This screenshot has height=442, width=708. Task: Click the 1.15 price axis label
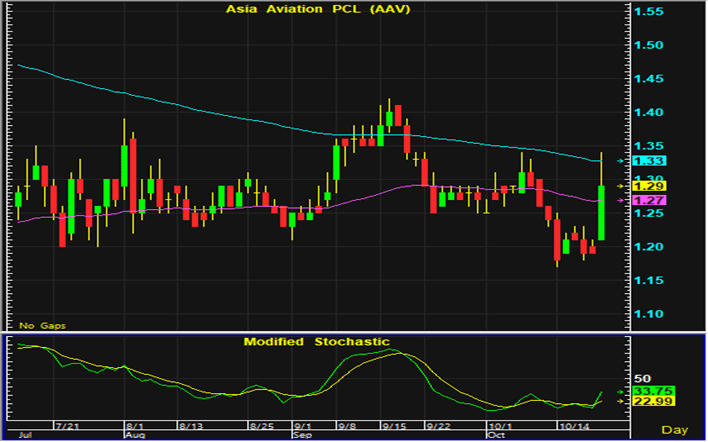coord(649,280)
